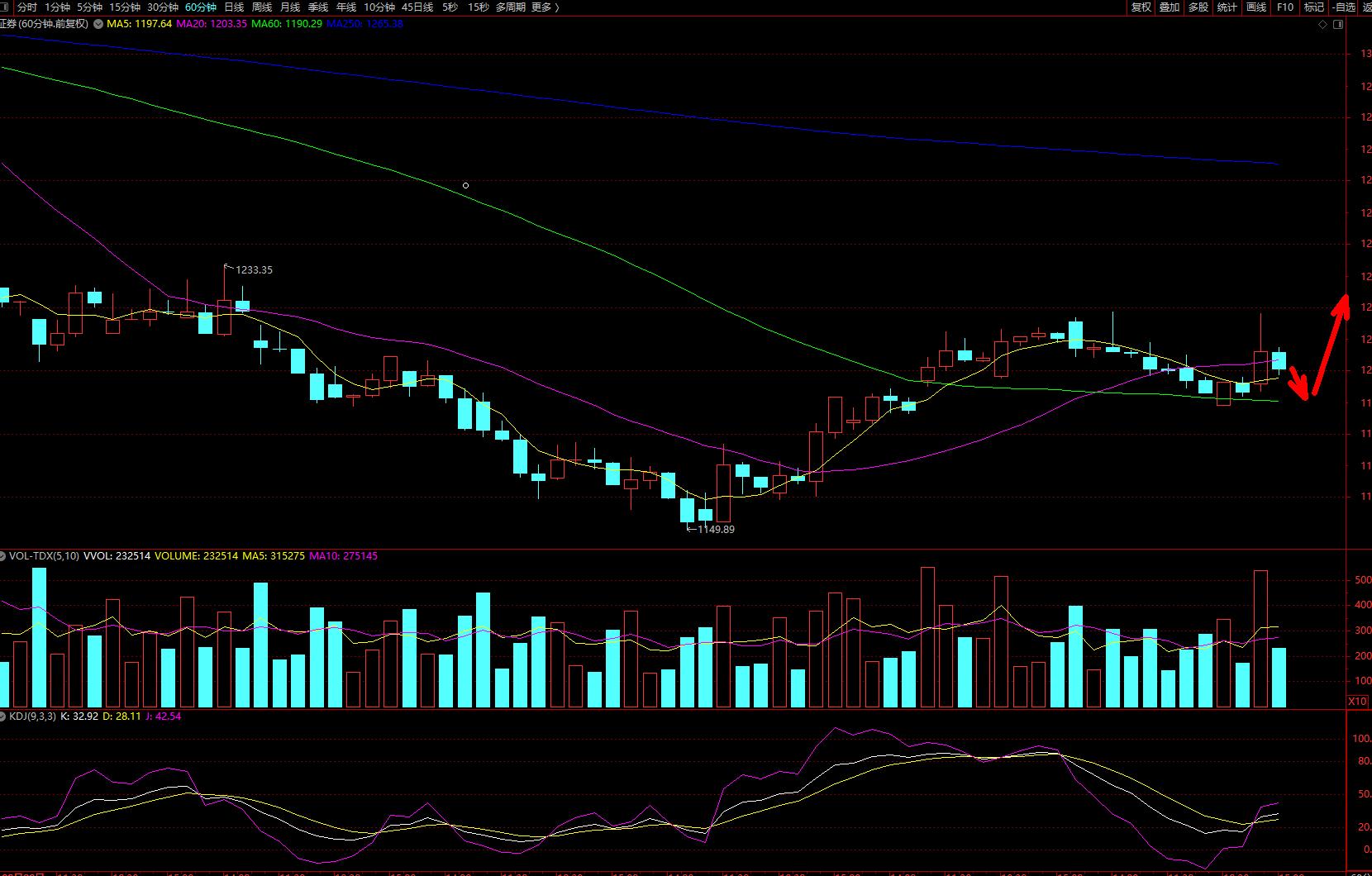The width and height of the screenshot is (1372, 876).
Task: Switch to the 周线 weekly chart
Action: 262,7
